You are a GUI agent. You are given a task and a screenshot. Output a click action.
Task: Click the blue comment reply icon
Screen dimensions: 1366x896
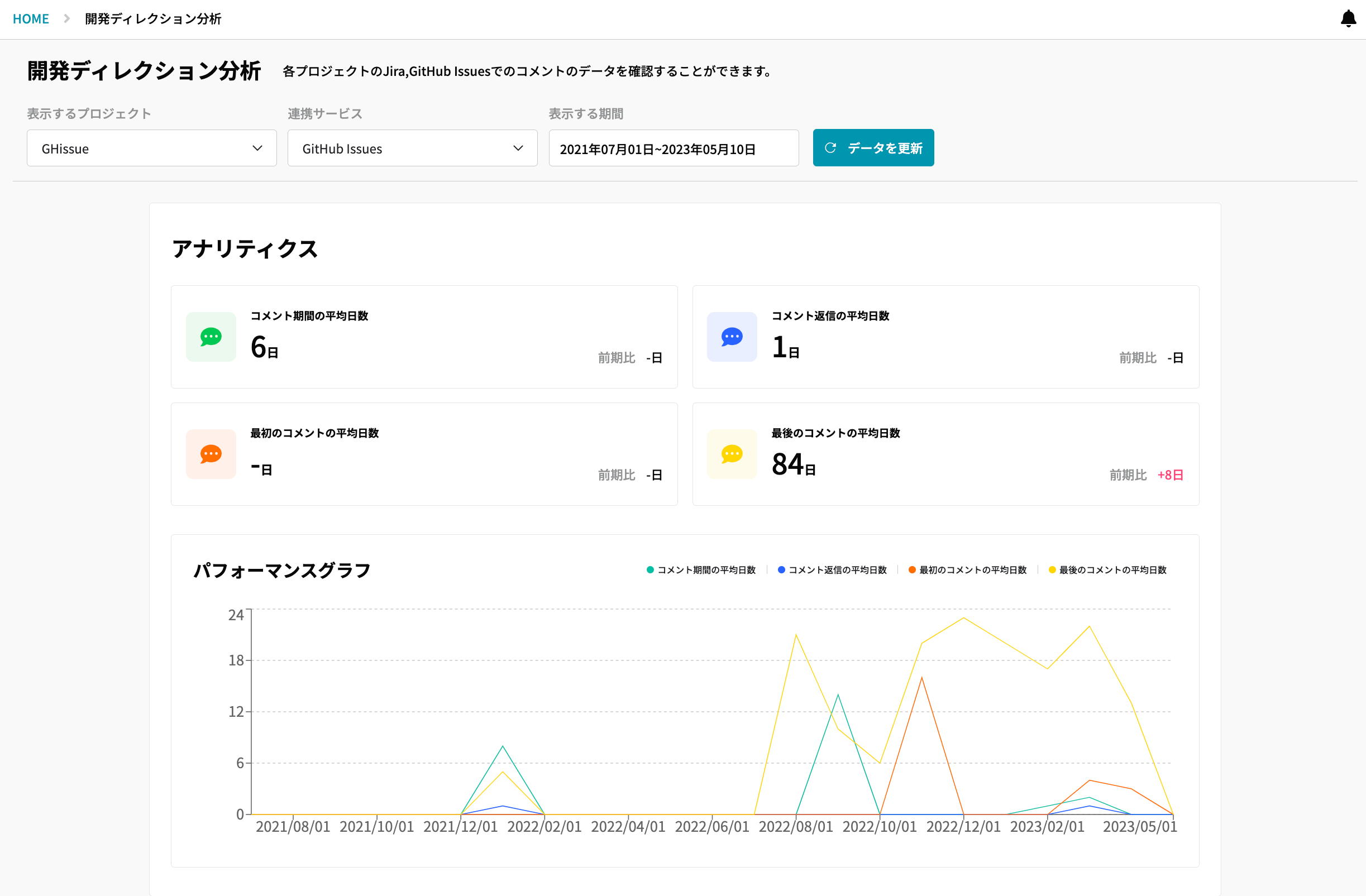732,337
